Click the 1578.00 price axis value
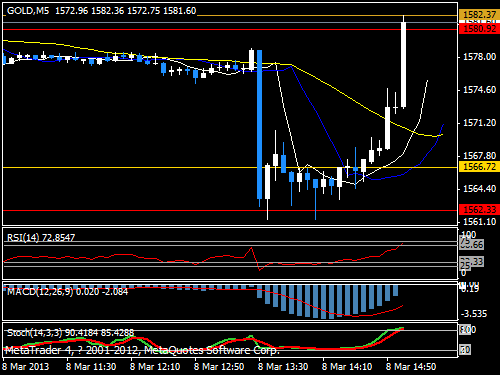This screenshot has width=500, height=375. (479, 57)
